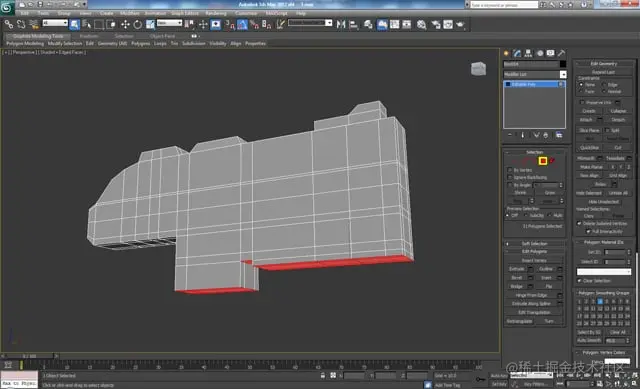Select smoothing group 4 button
640x389 pixels.
[x=600, y=301]
